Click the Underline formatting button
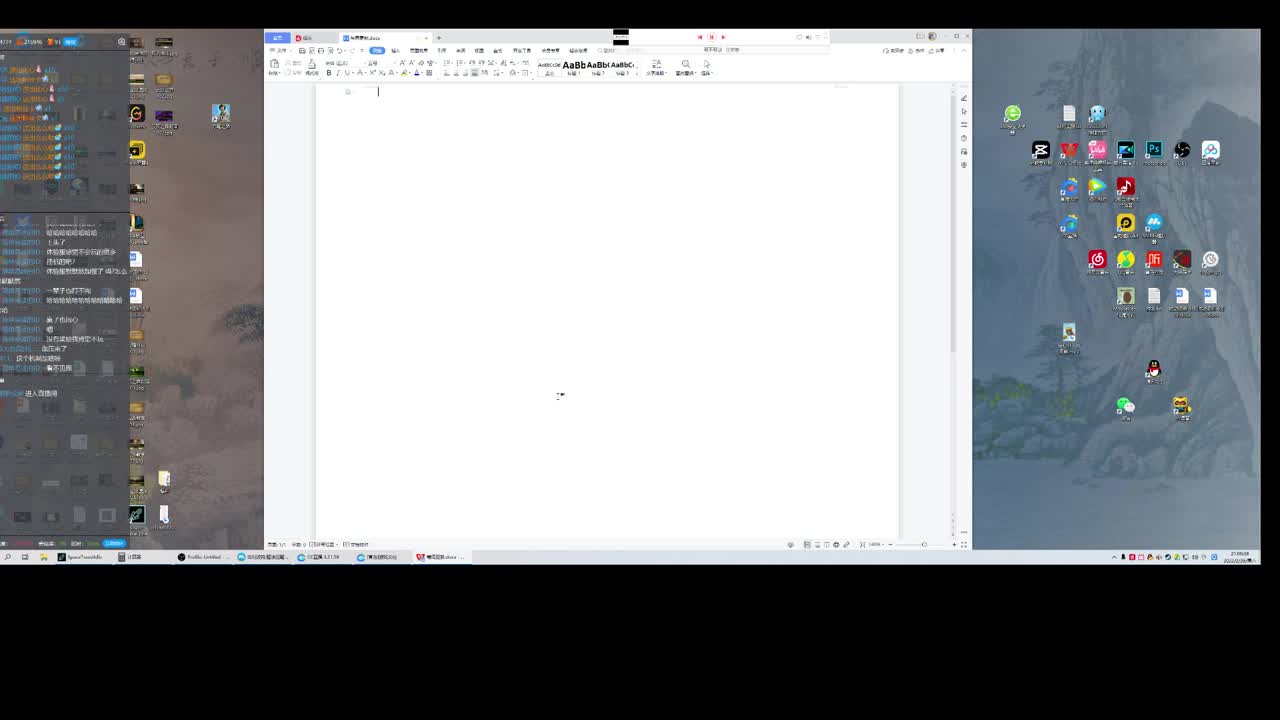 [x=347, y=73]
